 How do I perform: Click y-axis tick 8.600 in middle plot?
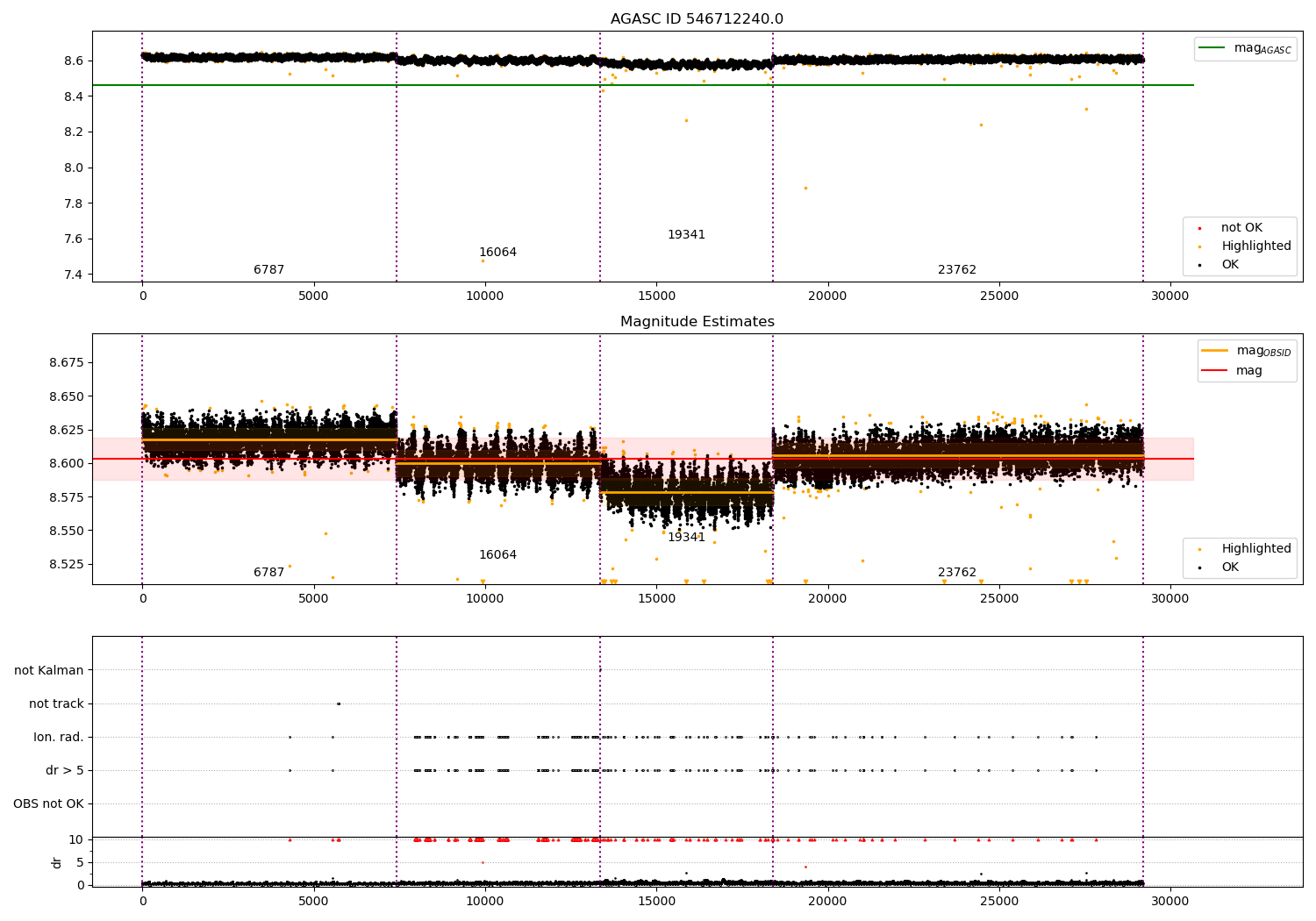tap(67, 463)
